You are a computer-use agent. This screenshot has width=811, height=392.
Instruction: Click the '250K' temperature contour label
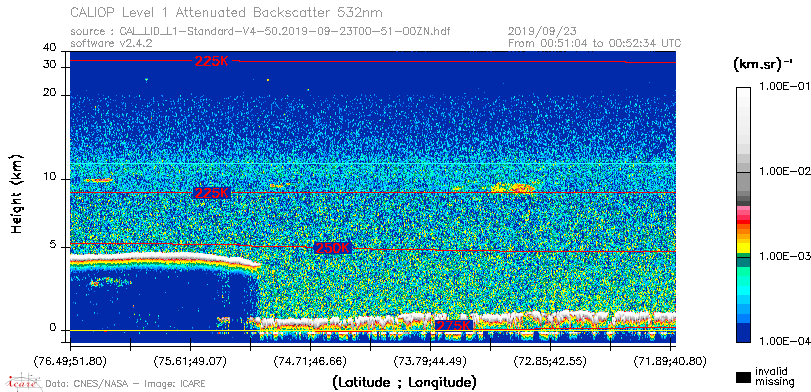tap(333, 248)
